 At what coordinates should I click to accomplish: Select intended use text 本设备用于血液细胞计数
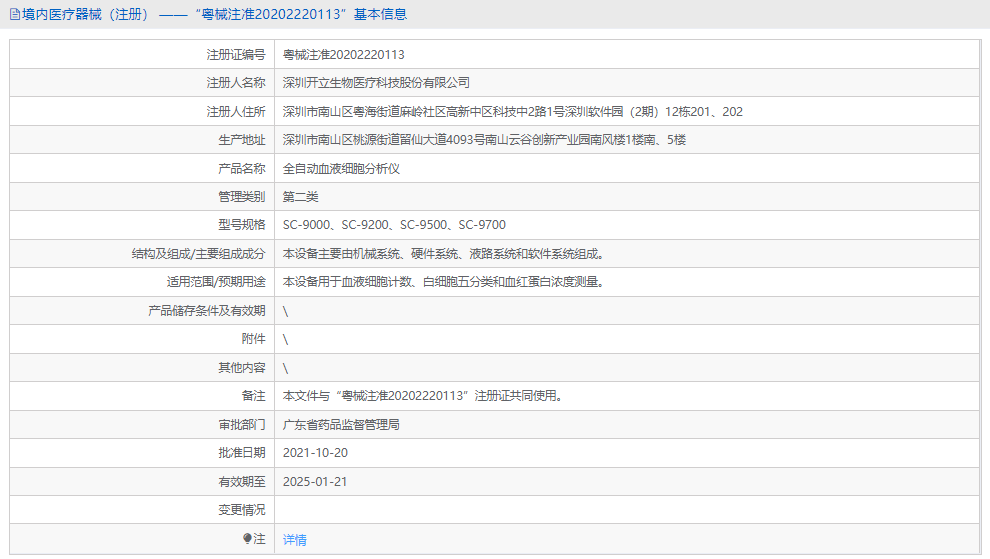coord(445,282)
